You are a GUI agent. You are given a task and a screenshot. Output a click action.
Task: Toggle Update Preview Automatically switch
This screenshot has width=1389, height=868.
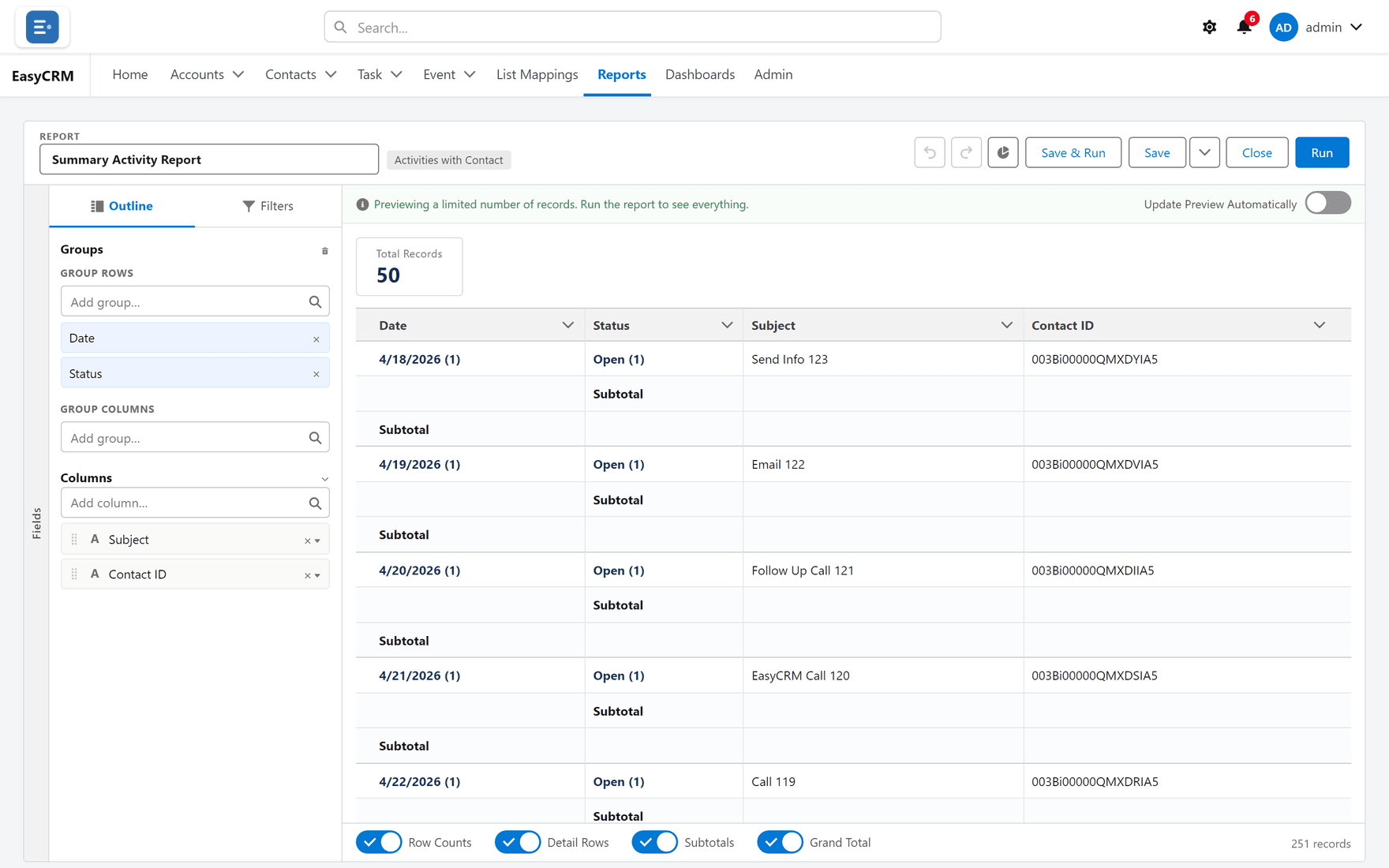click(1327, 204)
